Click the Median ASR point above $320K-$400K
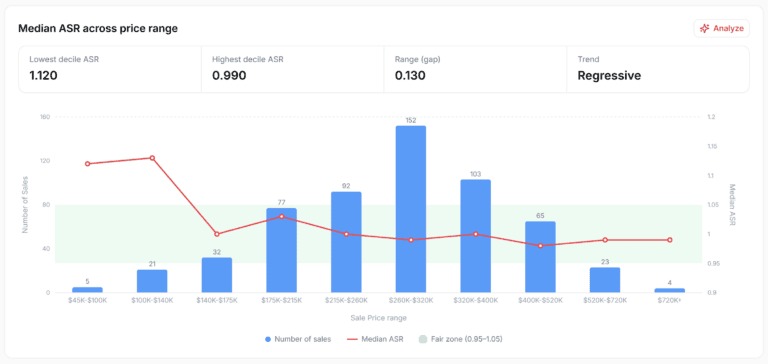 [476, 234]
